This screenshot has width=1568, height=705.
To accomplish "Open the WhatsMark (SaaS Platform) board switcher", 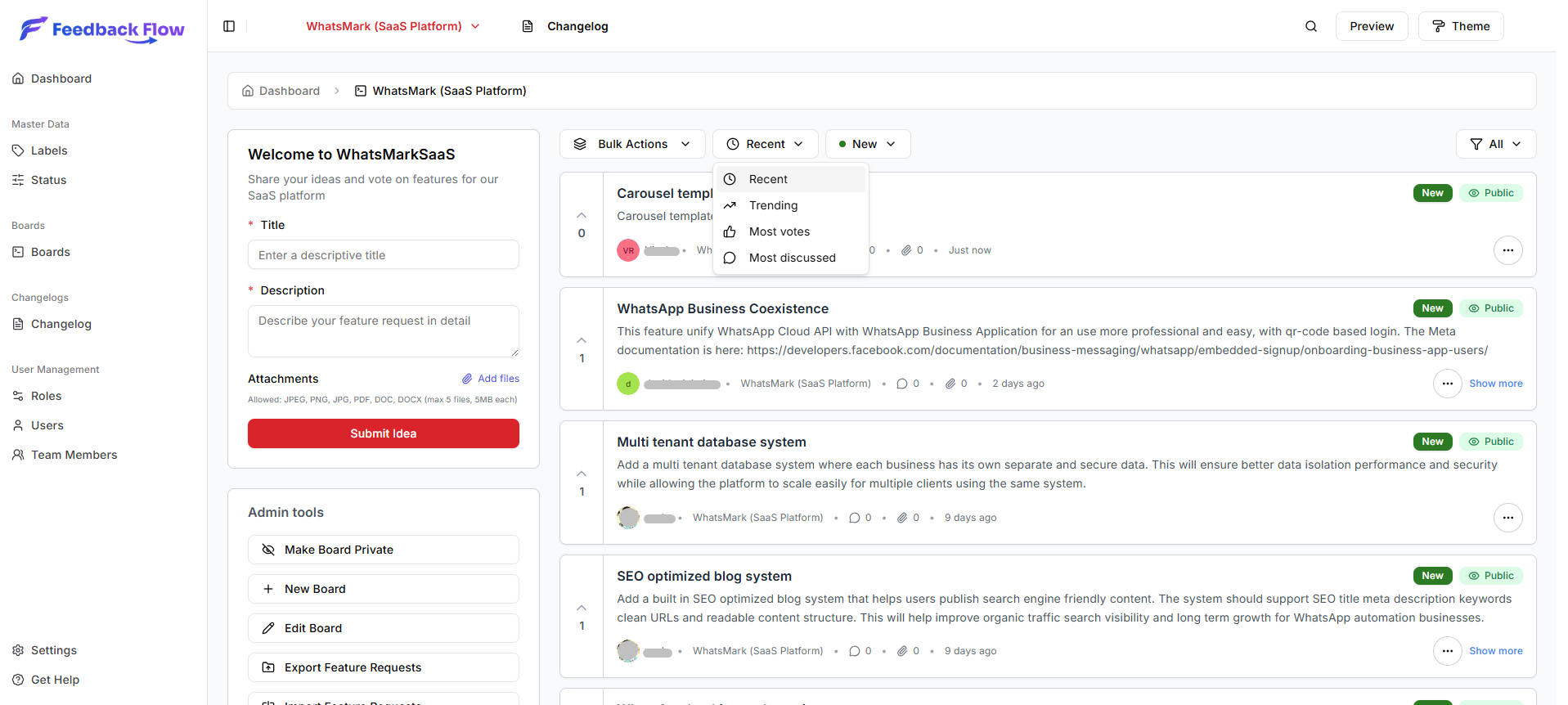I will [x=393, y=26].
